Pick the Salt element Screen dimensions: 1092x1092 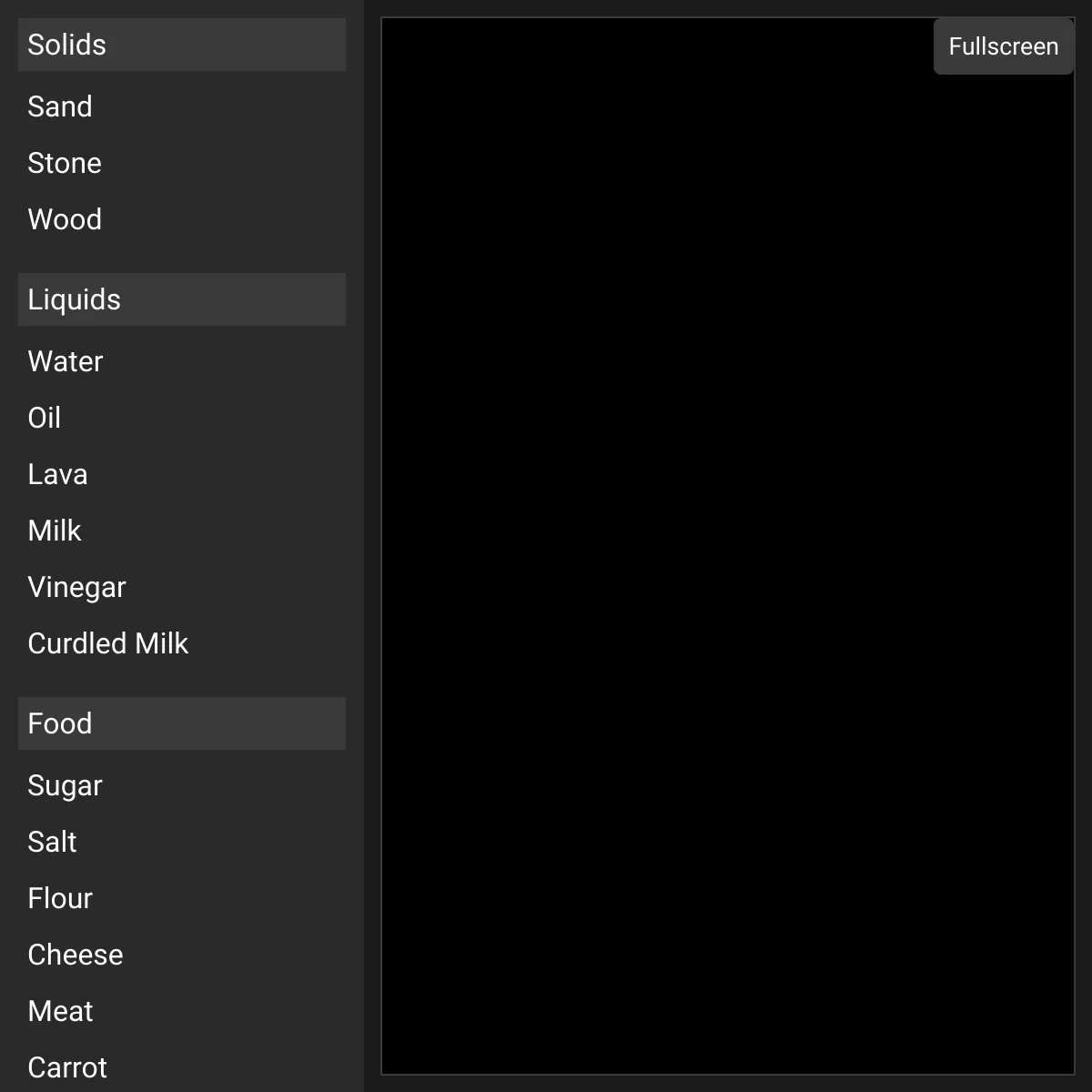[182, 842]
